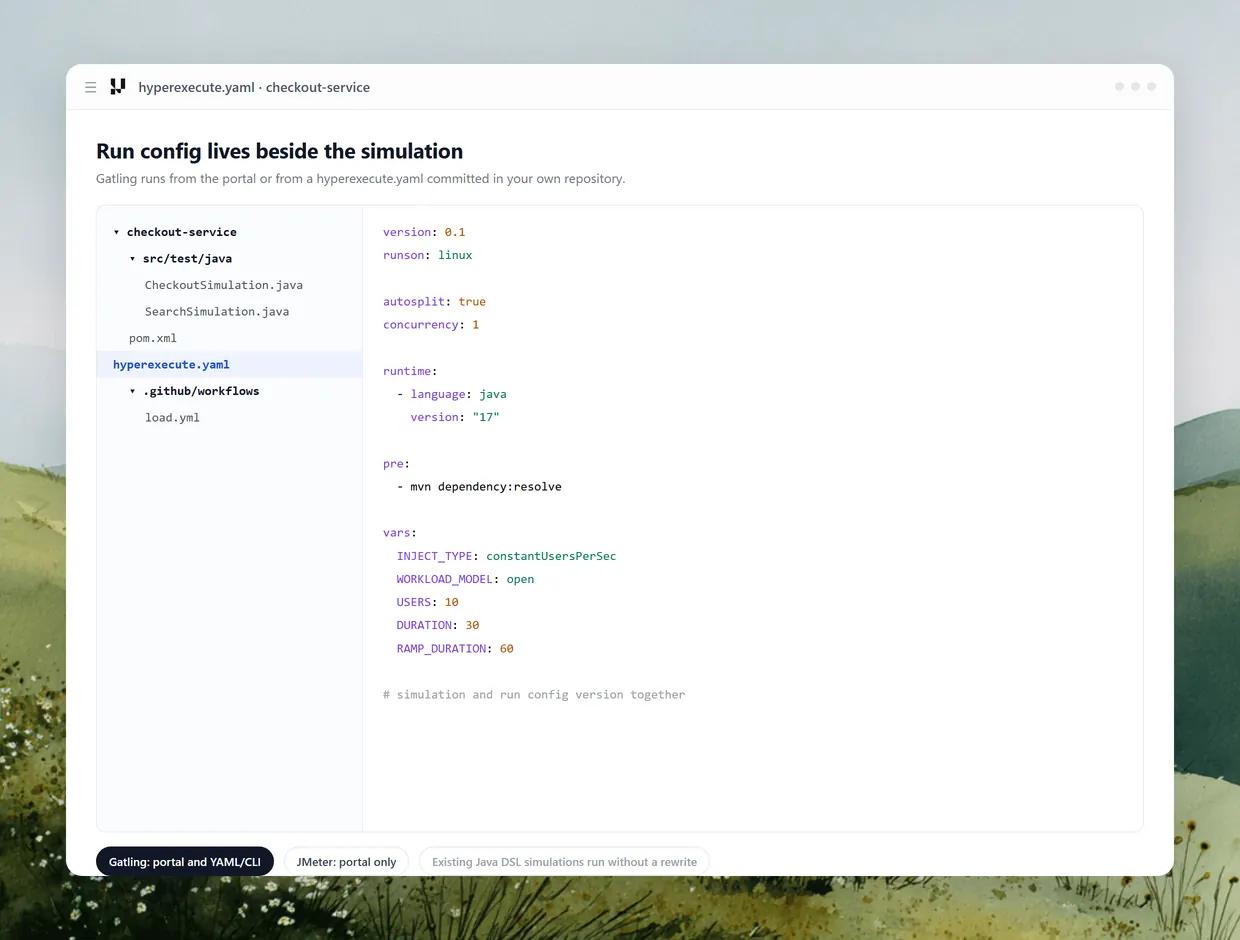The height and width of the screenshot is (940, 1240).
Task: Select hyperexecute.yaml in the file tree
Action: [x=229, y=365]
